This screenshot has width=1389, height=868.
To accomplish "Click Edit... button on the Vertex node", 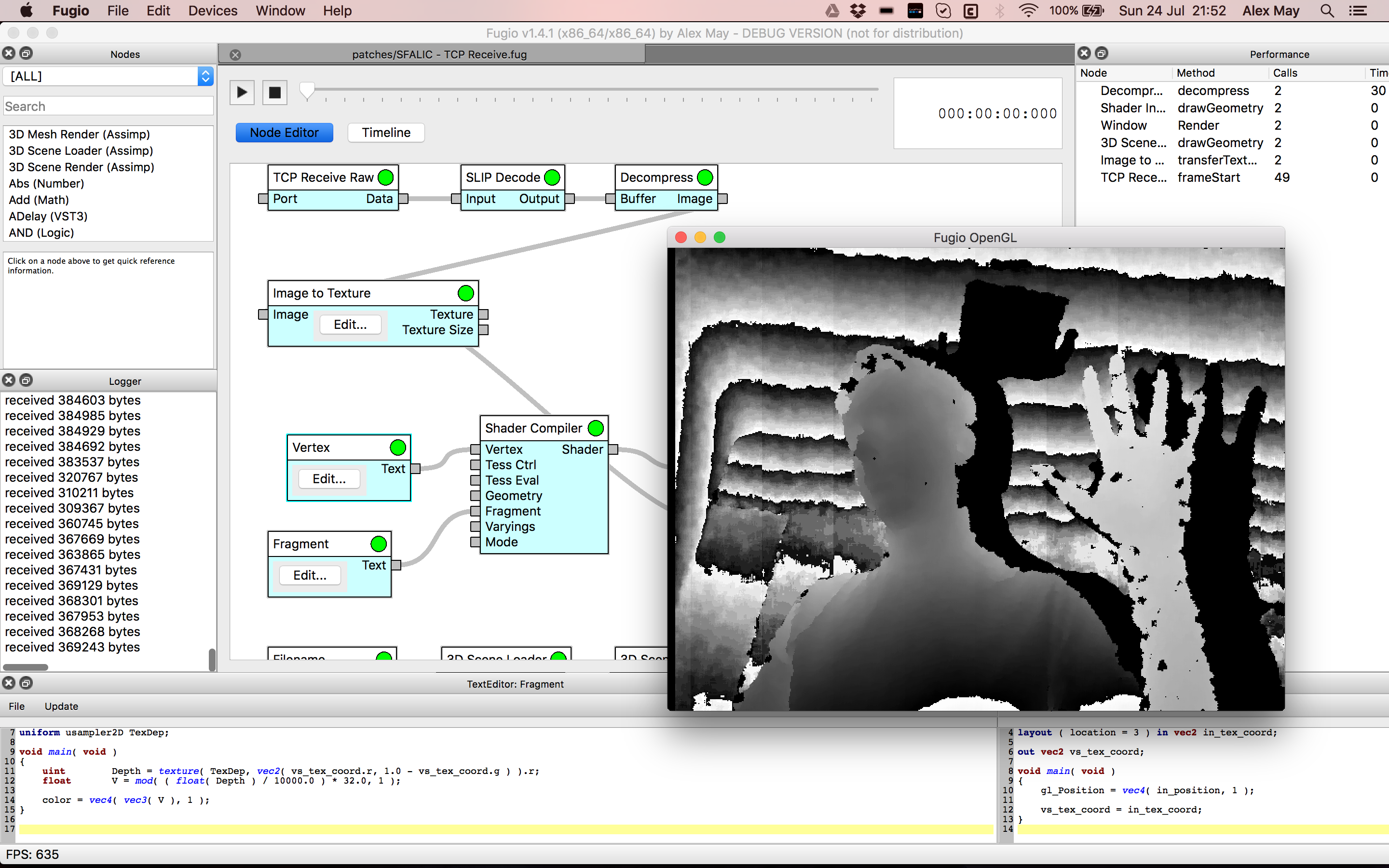I will click(329, 479).
